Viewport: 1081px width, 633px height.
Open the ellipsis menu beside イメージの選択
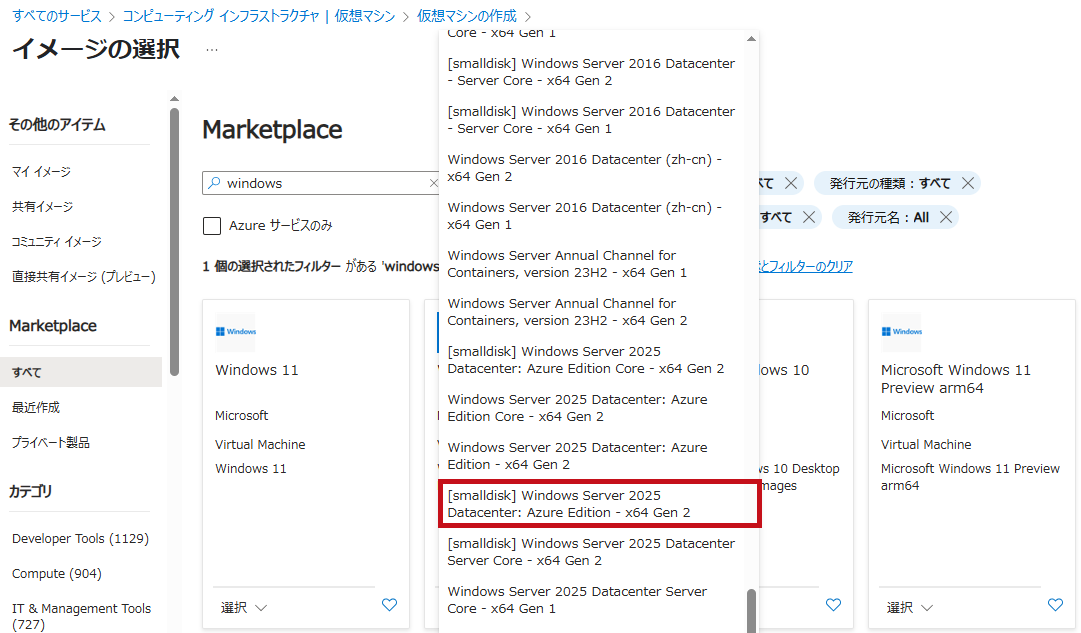[212, 50]
